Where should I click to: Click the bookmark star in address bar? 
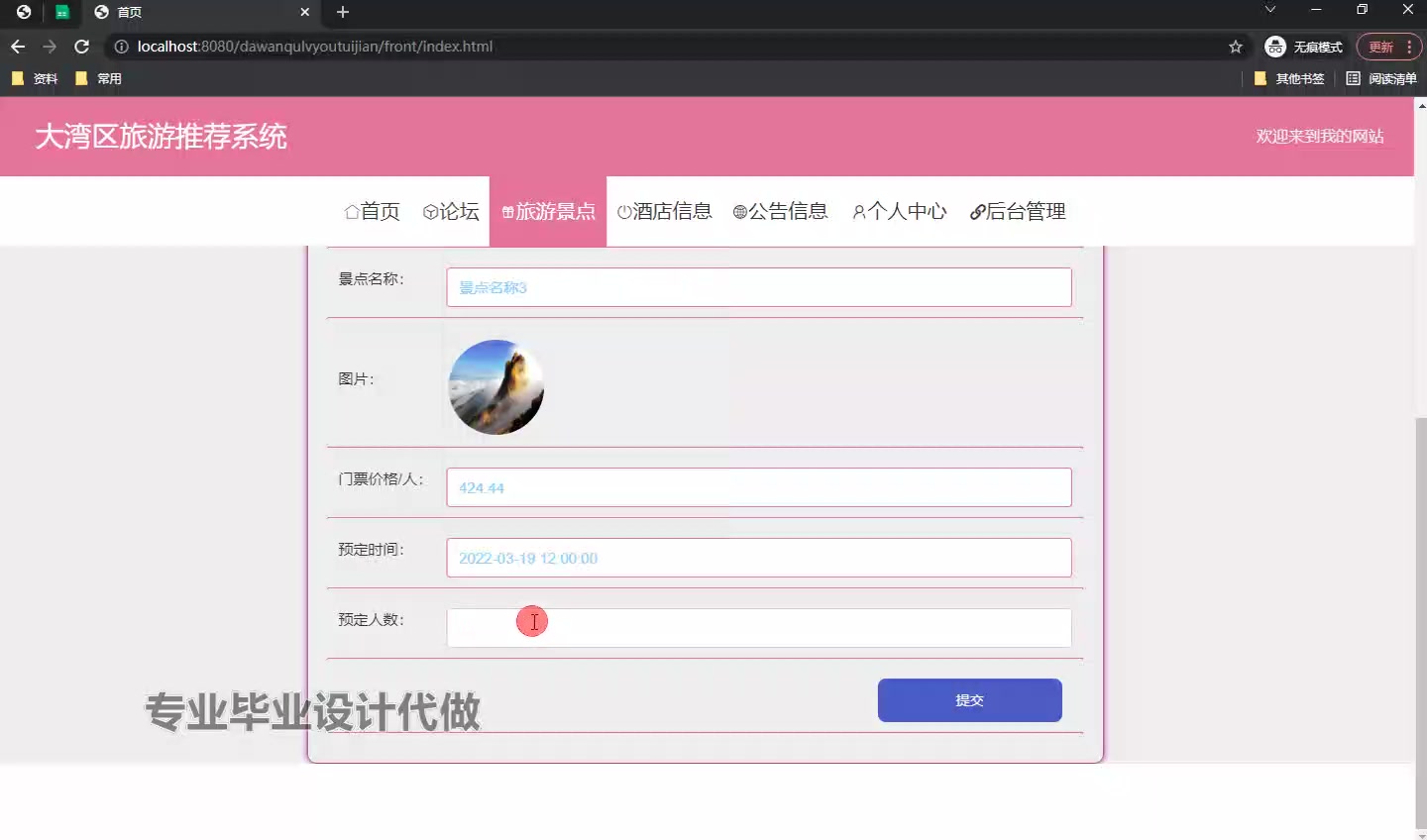click(x=1235, y=47)
